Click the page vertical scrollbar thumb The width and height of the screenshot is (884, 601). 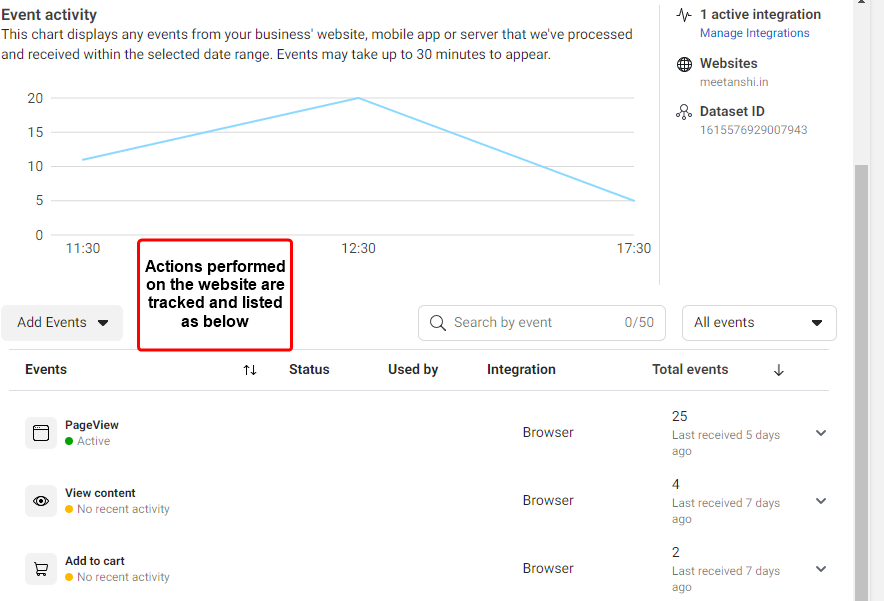click(861, 382)
